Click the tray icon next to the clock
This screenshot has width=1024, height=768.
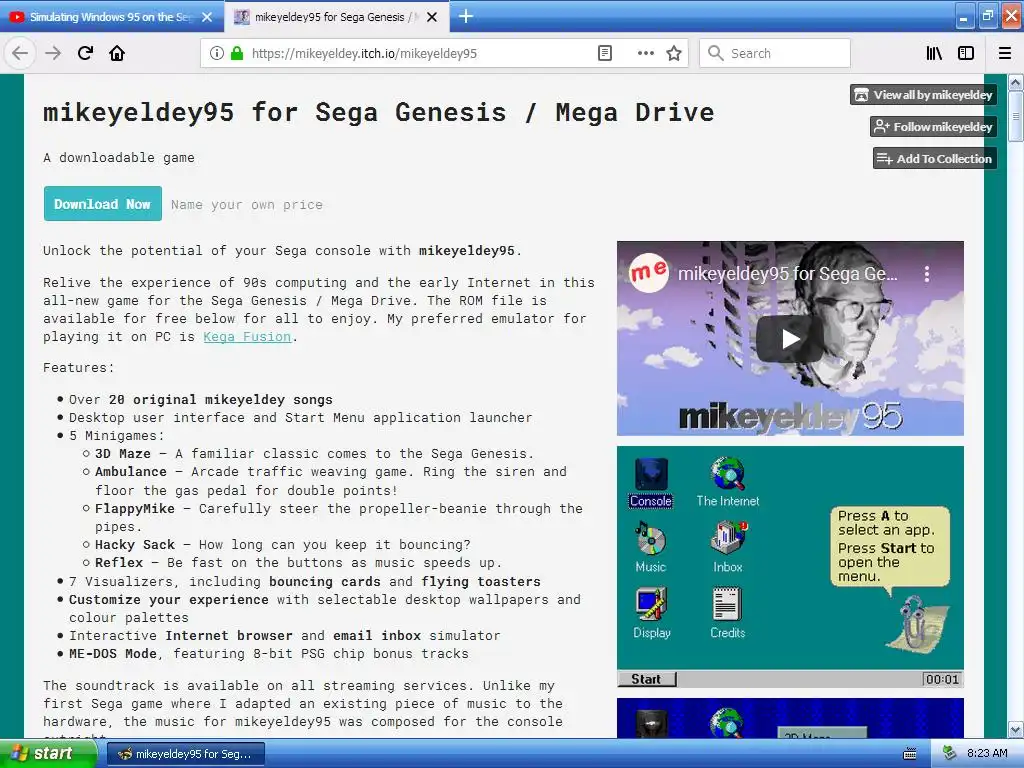tap(950, 754)
